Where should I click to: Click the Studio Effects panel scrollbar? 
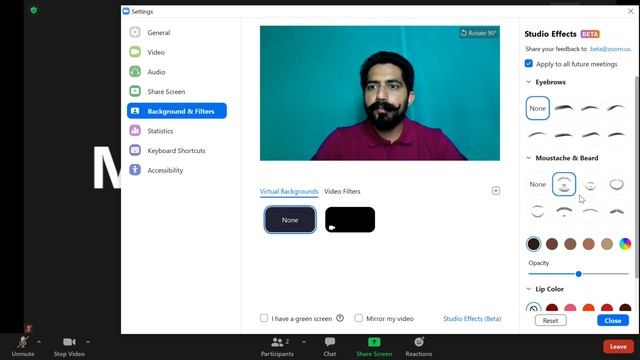(637, 178)
